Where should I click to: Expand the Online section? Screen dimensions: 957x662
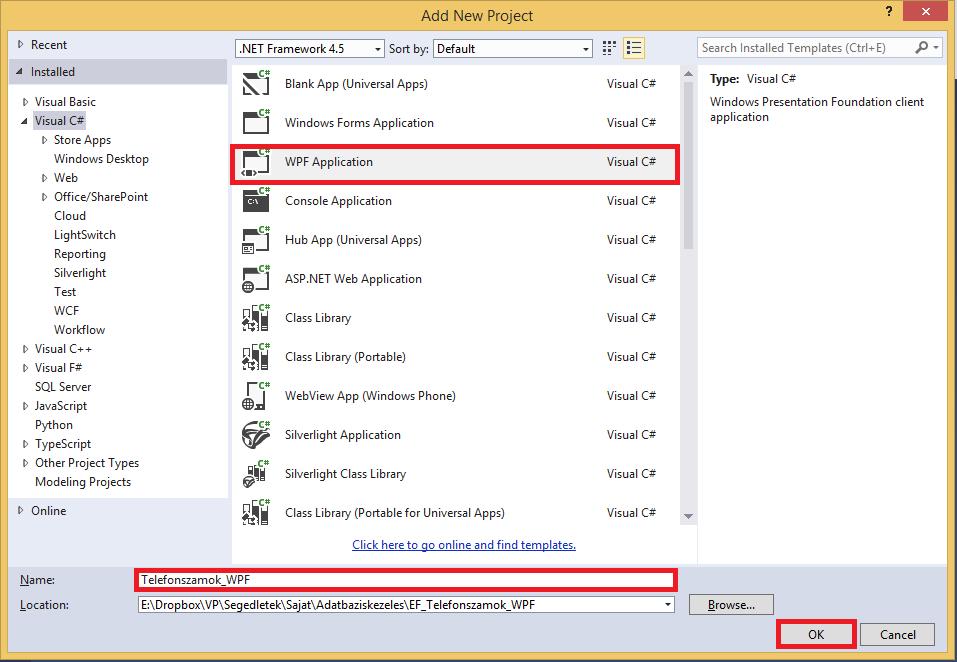21,511
